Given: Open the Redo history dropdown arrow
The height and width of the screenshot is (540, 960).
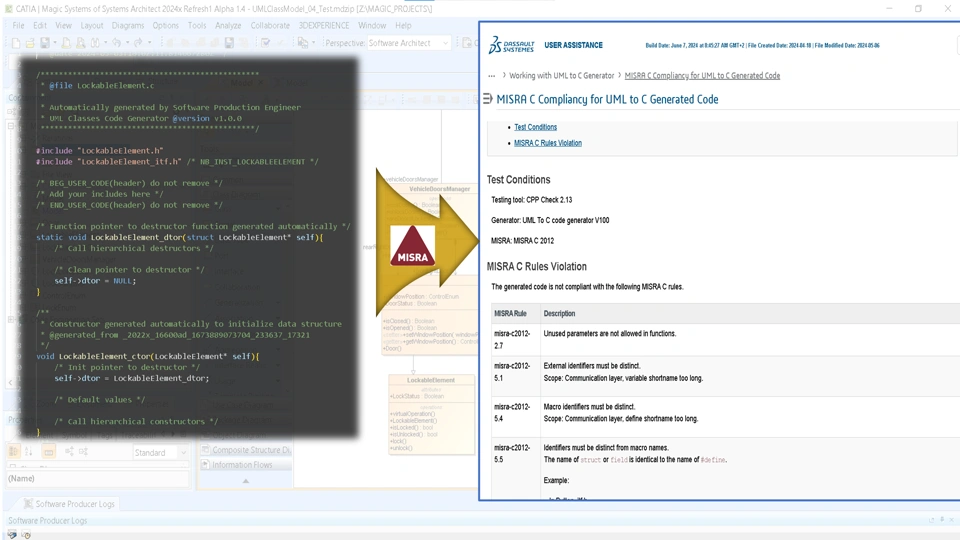Looking at the screenshot, I should 149,43.
